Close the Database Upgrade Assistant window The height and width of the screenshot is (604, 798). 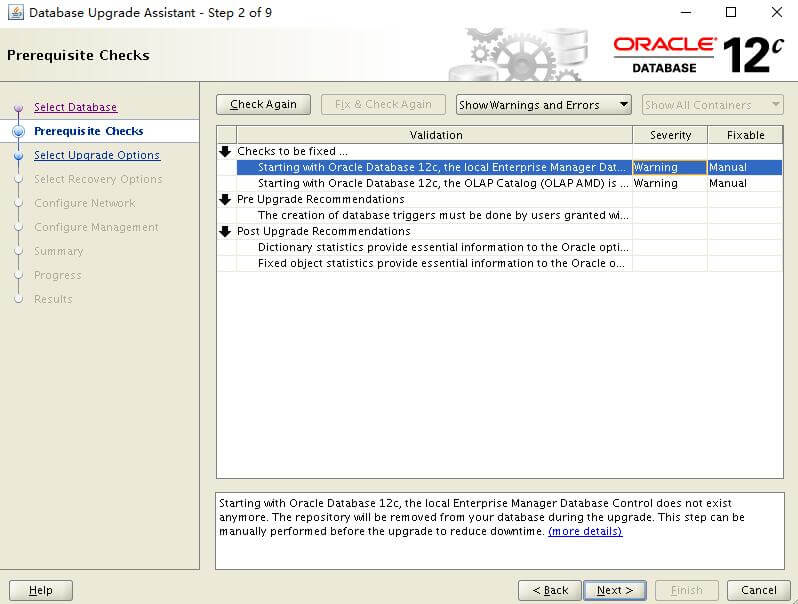pyautogui.click(x=777, y=12)
